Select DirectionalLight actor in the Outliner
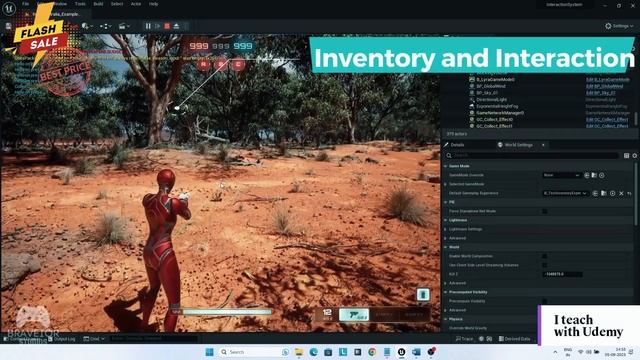Image resolution: width=640 pixels, height=360 pixels. [491, 100]
